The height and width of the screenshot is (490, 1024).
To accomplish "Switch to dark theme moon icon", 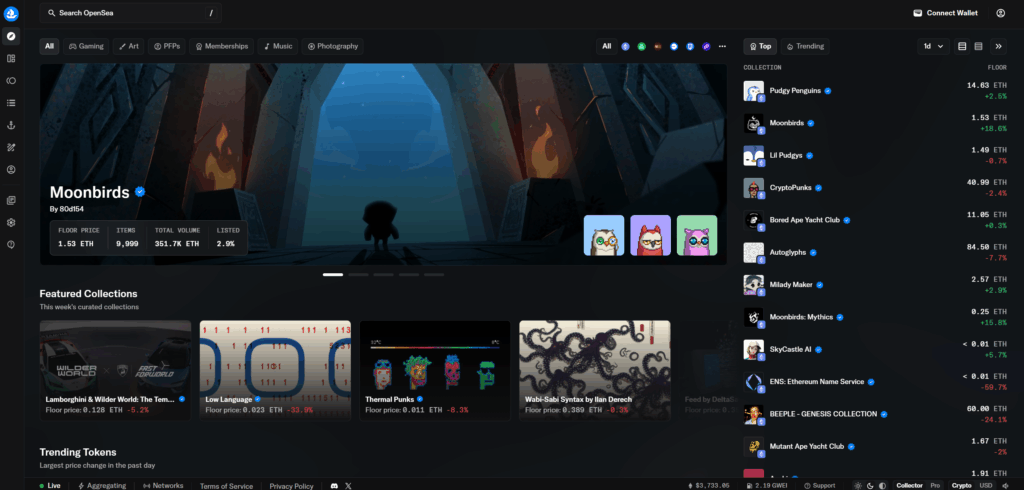I will 871,485.
